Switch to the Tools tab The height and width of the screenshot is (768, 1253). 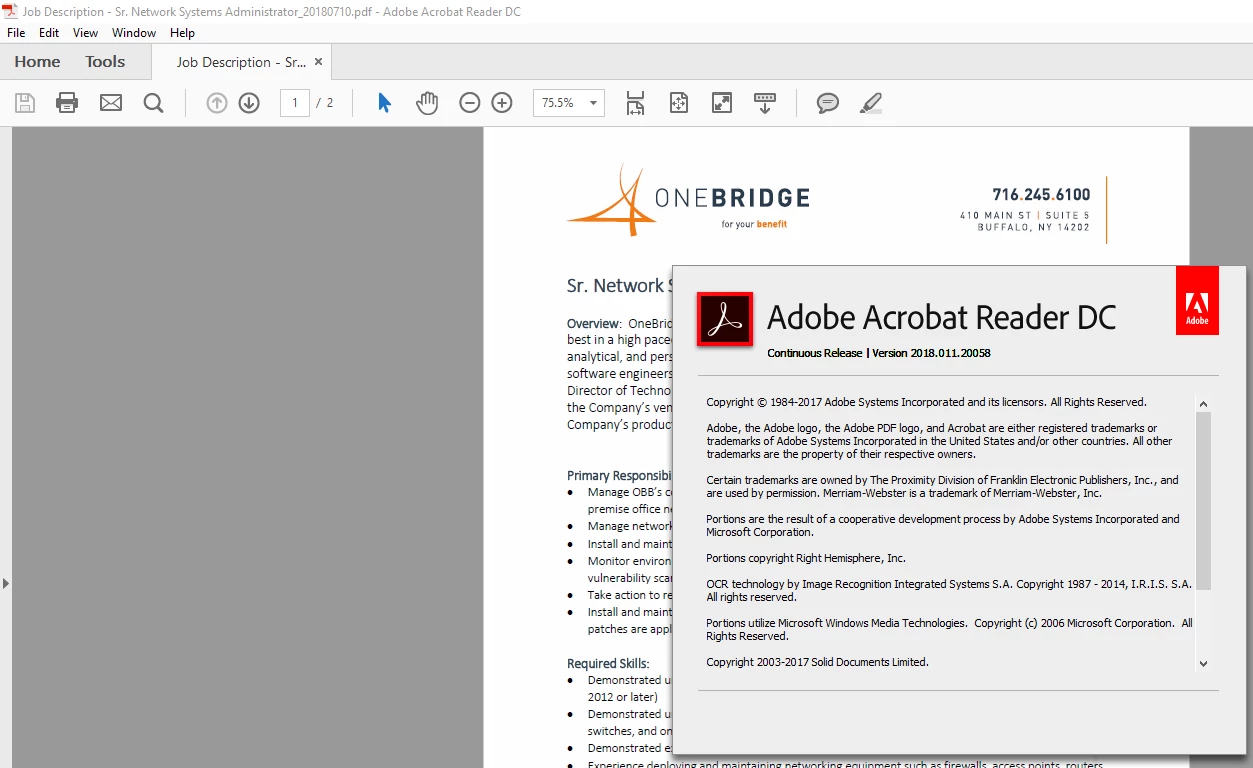[105, 61]
